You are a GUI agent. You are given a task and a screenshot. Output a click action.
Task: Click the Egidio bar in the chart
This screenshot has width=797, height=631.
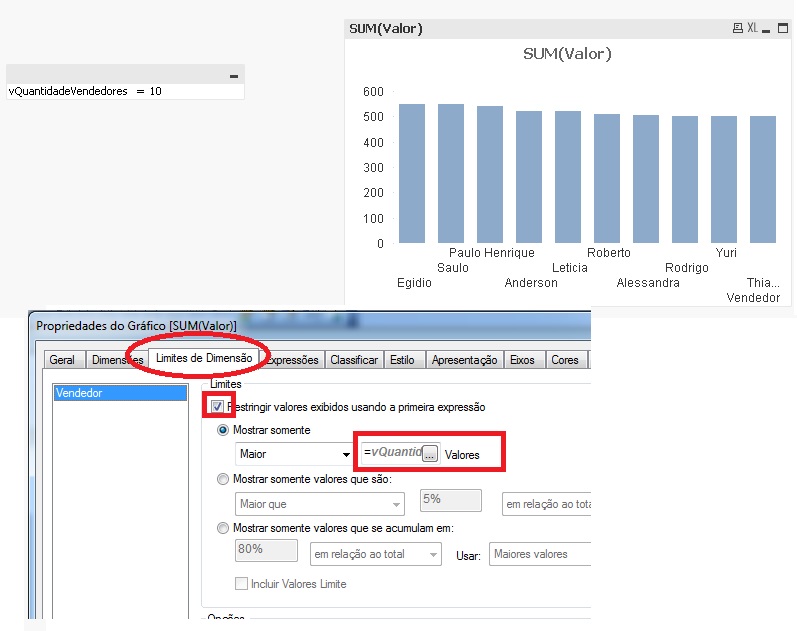tap(411, 173)
